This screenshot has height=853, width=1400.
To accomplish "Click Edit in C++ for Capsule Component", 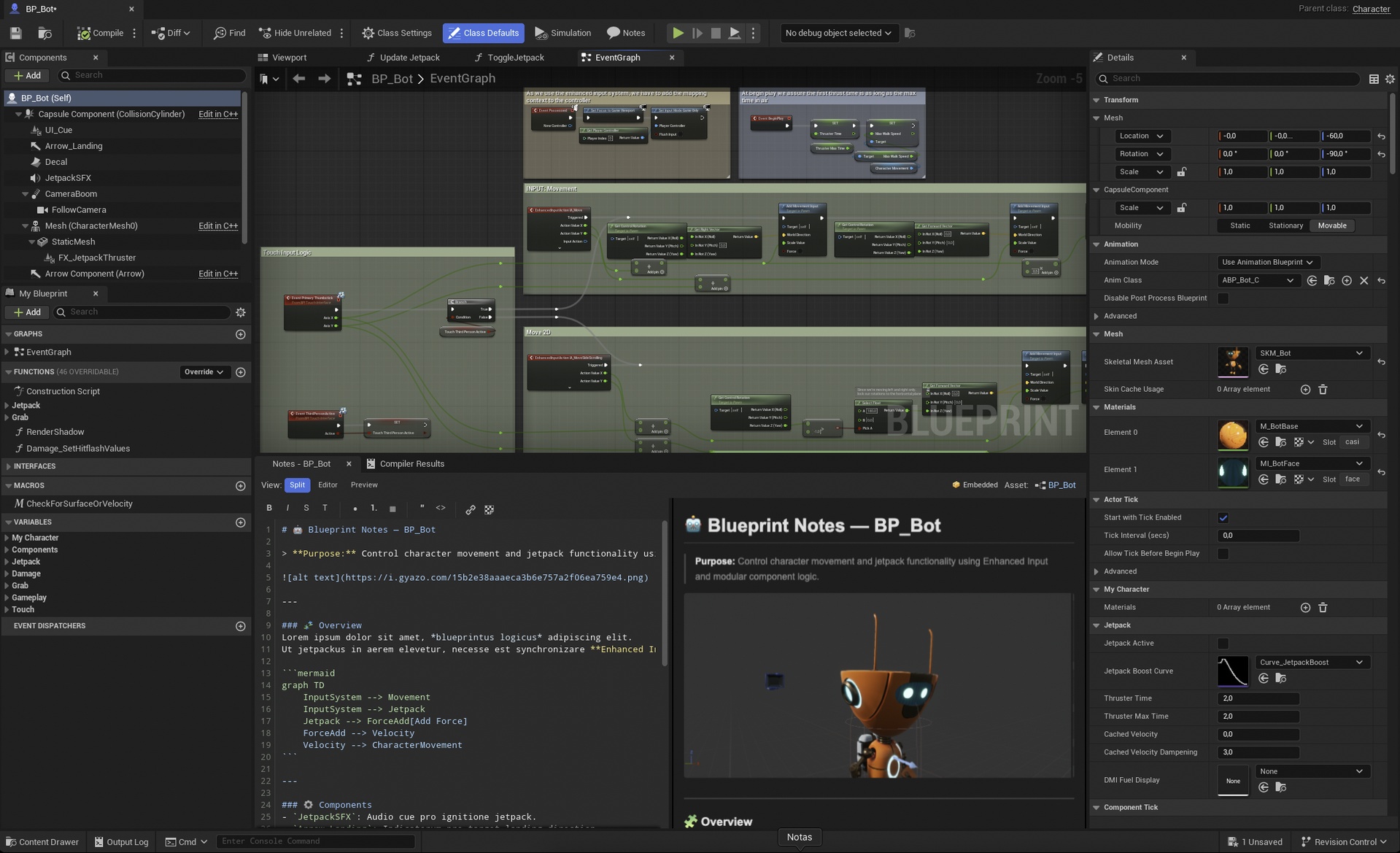I will point(218,115).
